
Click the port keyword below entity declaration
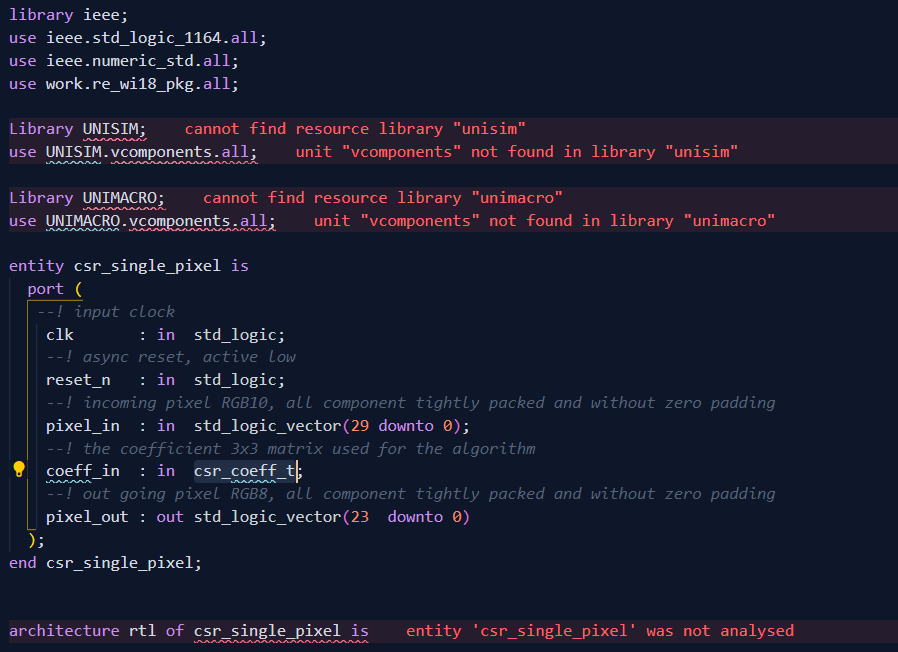(46, 288)
